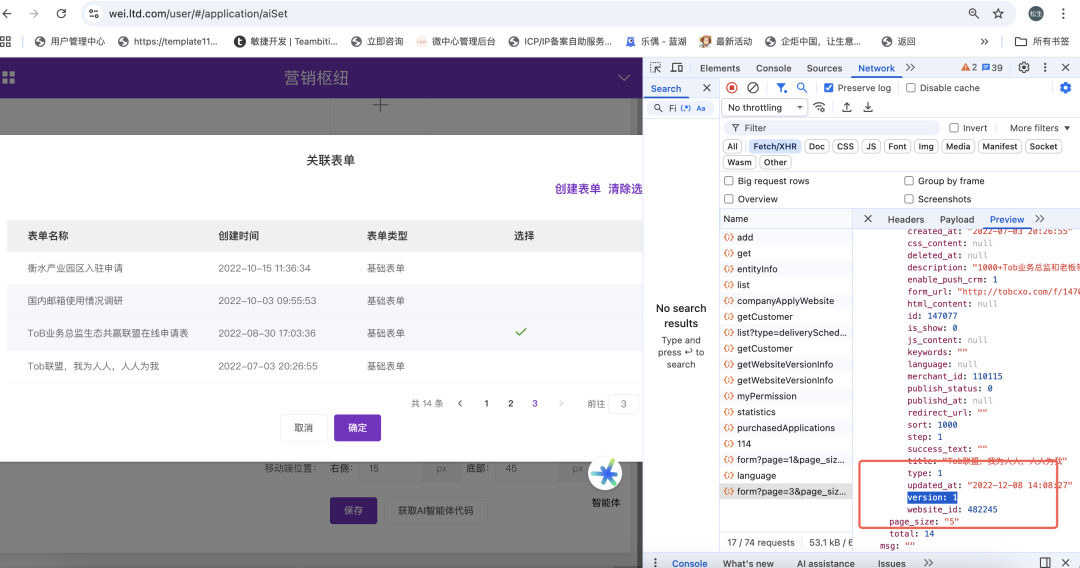Click the import HAR upload icon
Image resolution: width=1080 pixels, height=568 pixels.
pyautogui.click(x=846, y=108)
